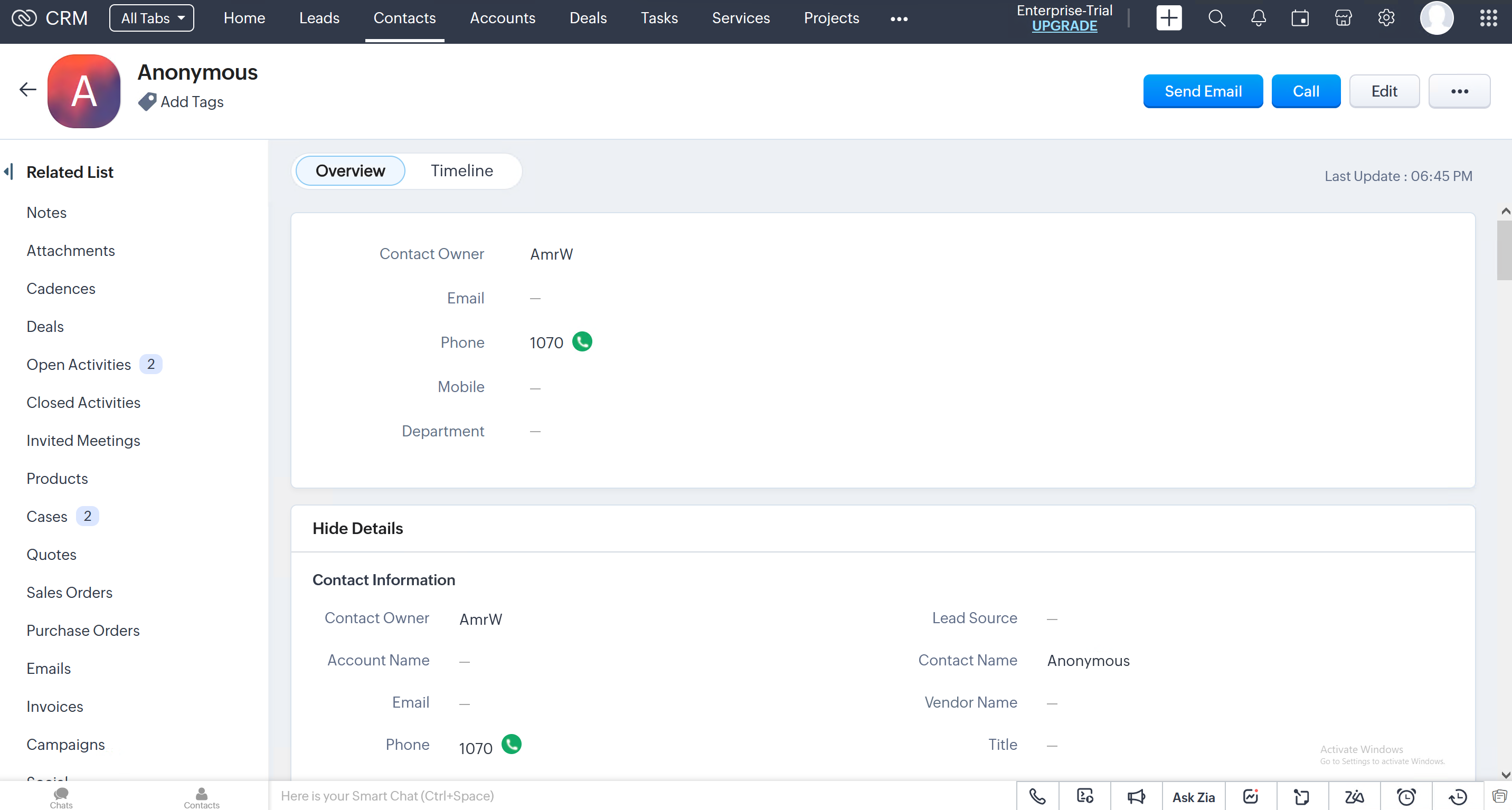The image size is (1512, 810).
Task: Click the back arrow next to contact avatar
Action: click(27, 90)
